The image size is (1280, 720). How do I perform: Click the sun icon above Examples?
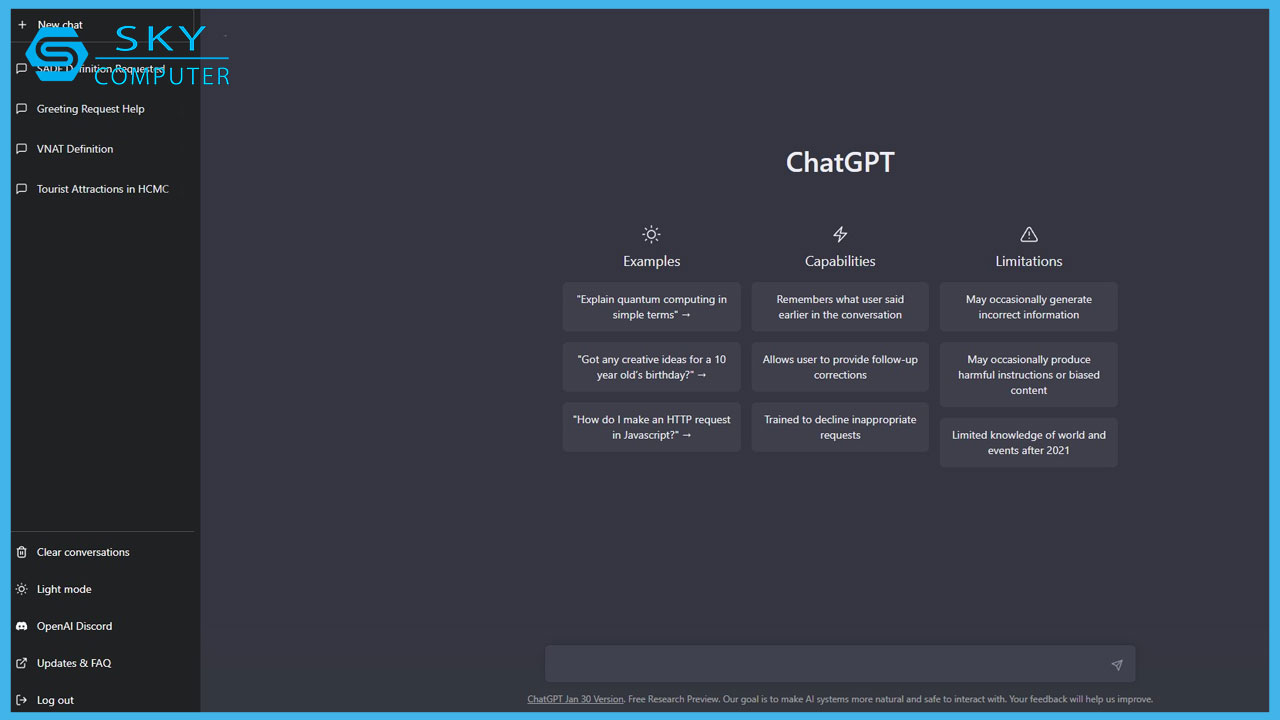pyautogui.click(x=651, y=234)
